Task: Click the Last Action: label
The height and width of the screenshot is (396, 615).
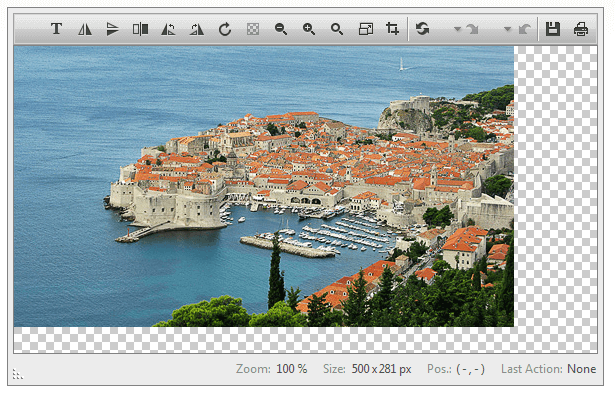Action: (532, 369)
